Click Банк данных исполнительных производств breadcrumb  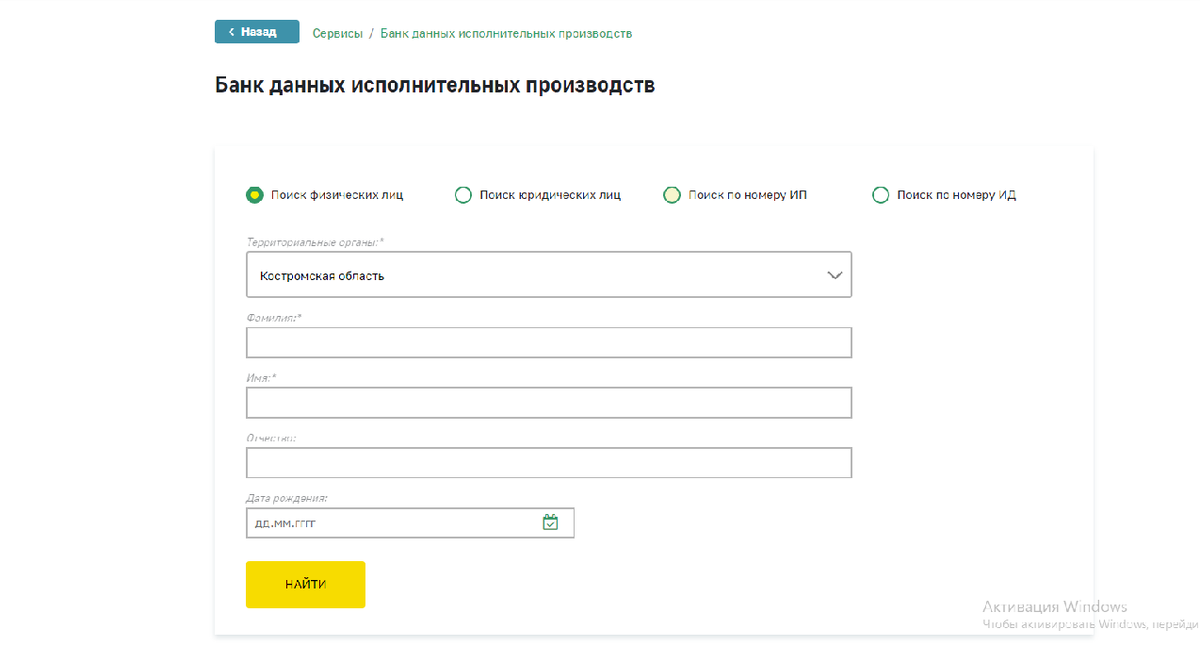click(506, 33)
